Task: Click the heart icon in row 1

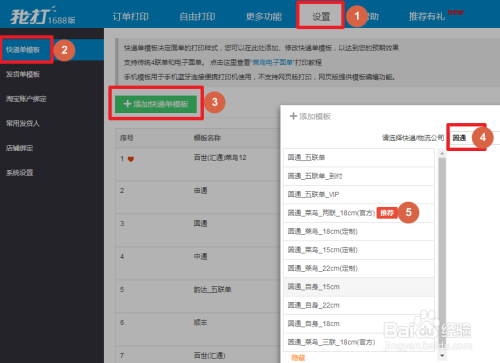Action: [131, 159]
